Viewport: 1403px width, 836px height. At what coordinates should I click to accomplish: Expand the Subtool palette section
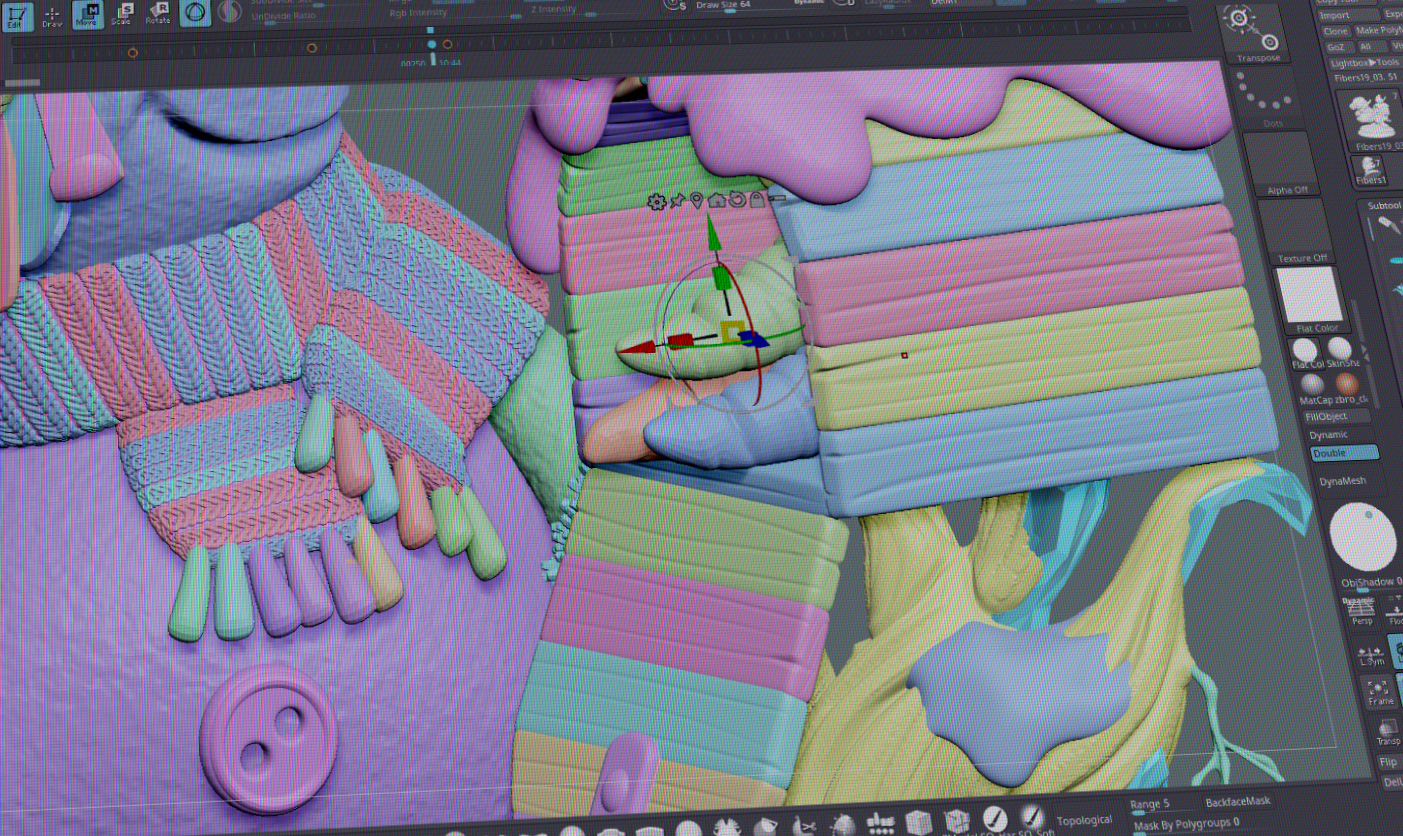click(1385, 205)
